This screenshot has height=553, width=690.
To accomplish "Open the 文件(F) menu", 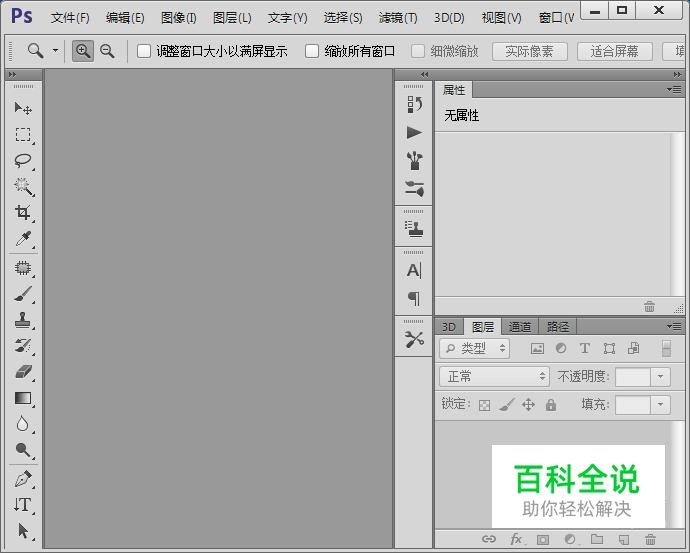I will click(70, 18).
